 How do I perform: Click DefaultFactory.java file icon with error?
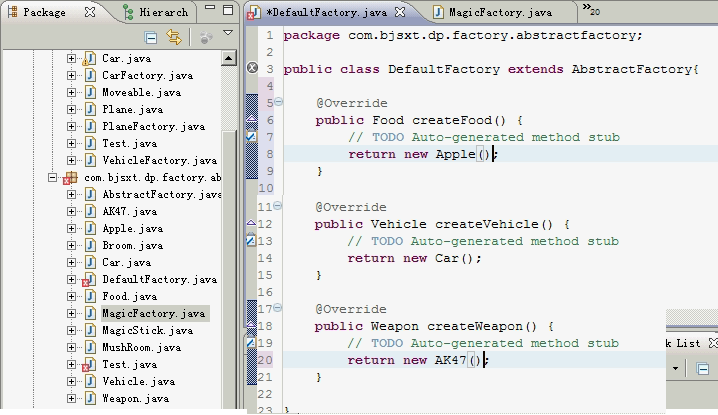(88, 280)
